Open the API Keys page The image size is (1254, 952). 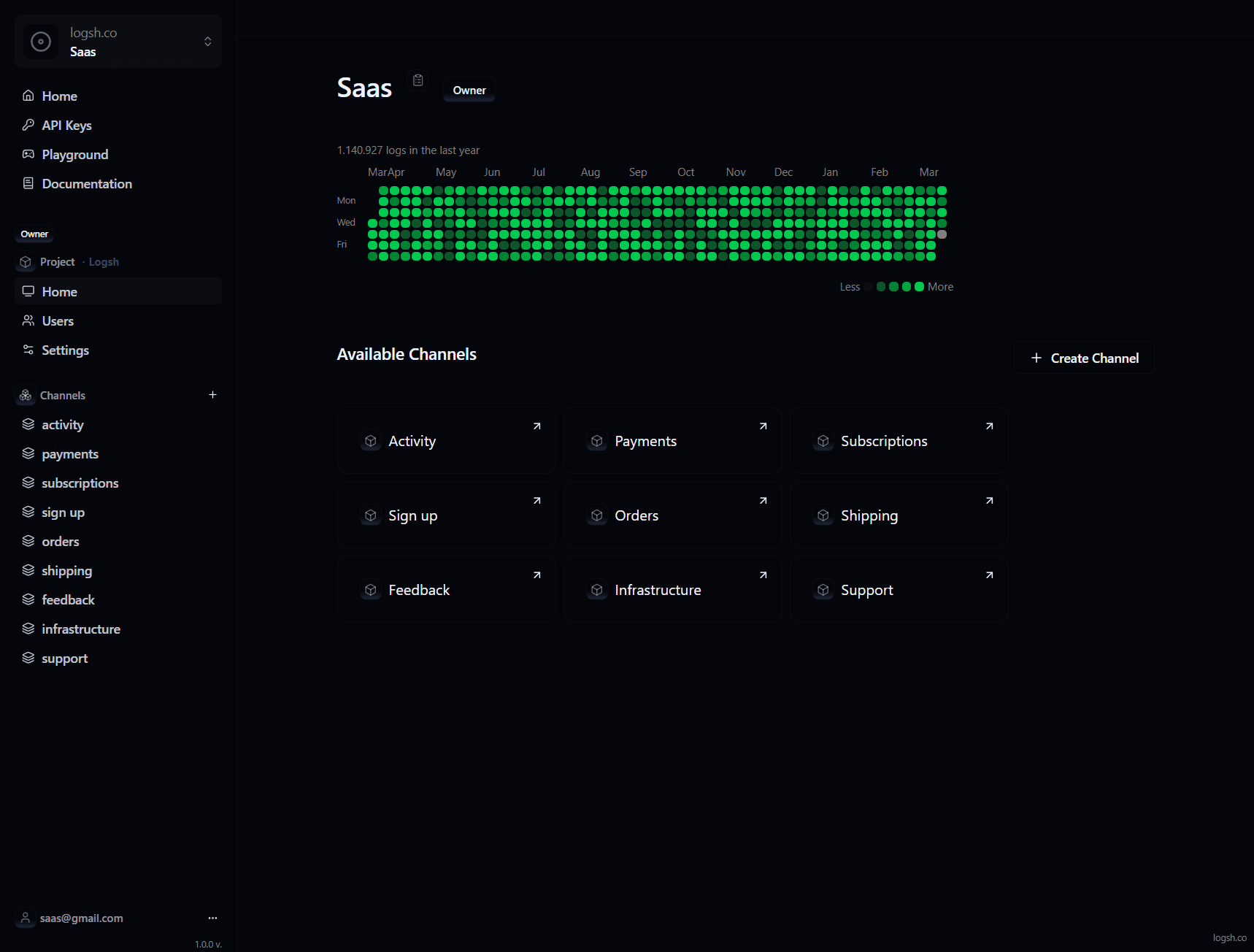click(118, 126)
